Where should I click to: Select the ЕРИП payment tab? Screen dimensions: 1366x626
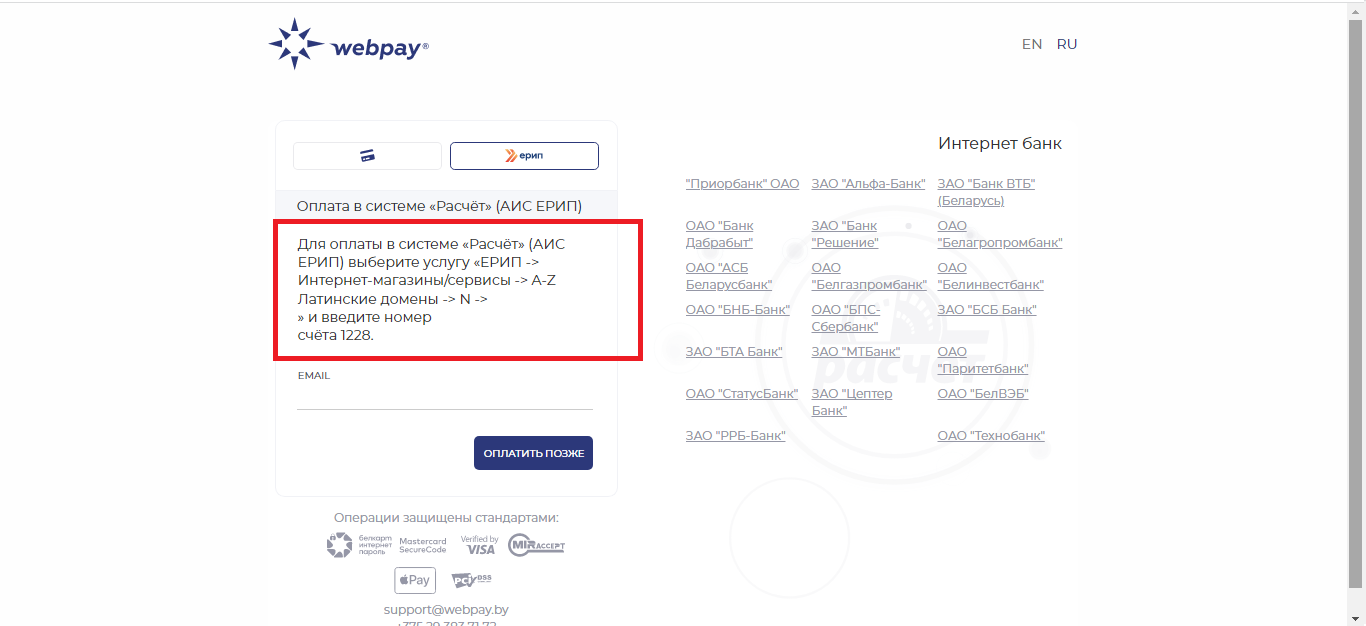(524, 156)
